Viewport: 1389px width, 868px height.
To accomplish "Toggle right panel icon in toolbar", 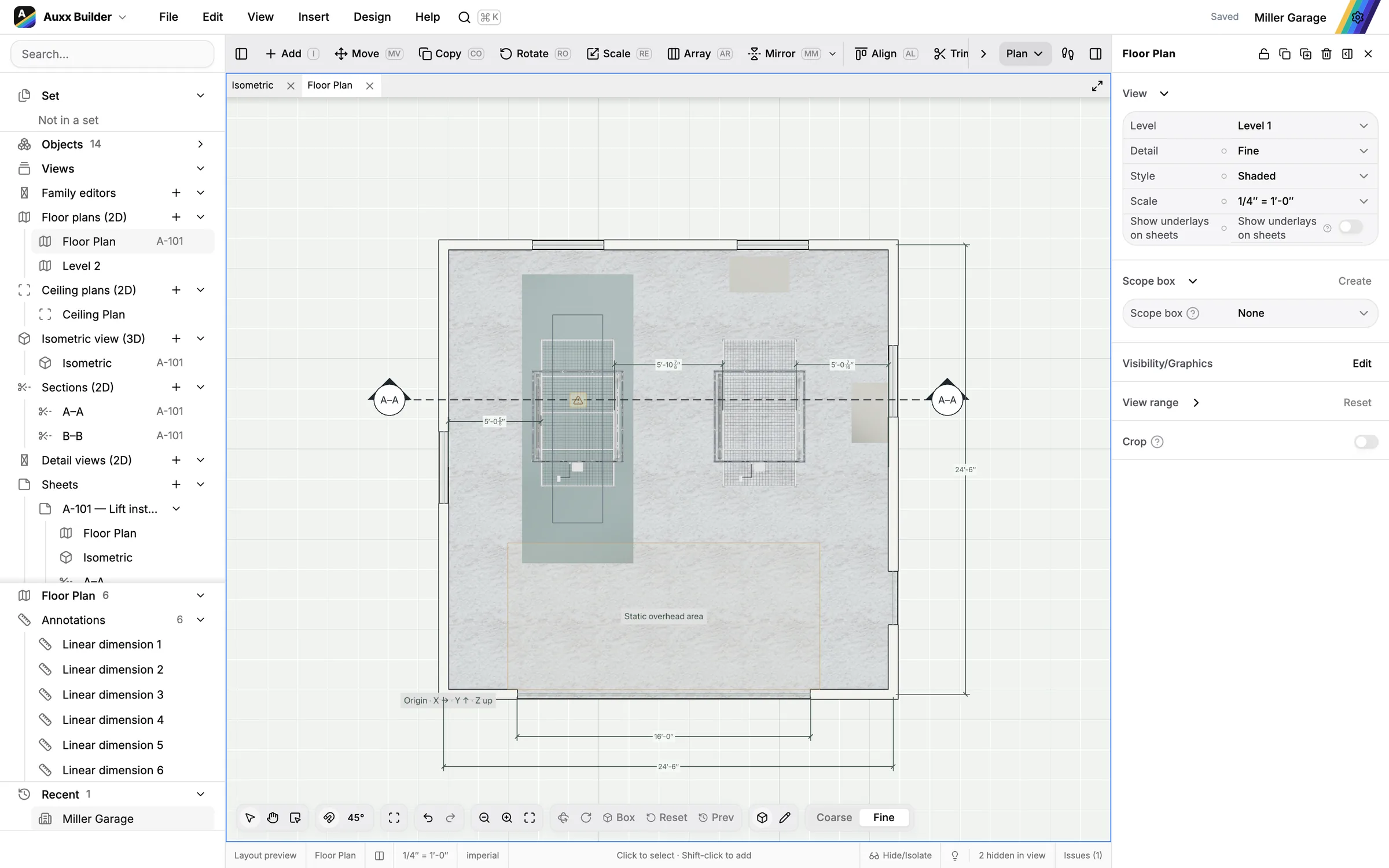I will 1096,54.
